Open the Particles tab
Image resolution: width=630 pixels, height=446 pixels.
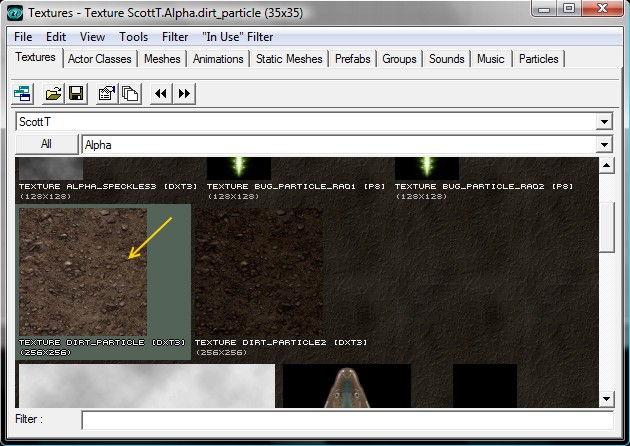coord(540,59)
